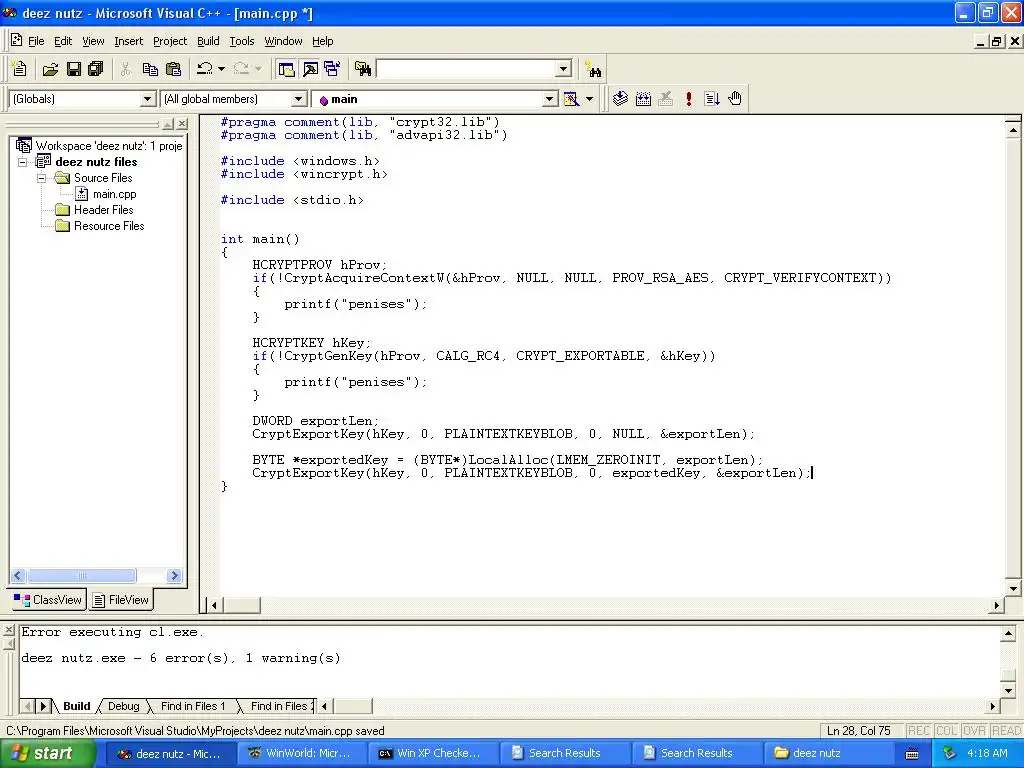1024x768 pixels.
Task: Open the main members dropdown
Action: (x=550, y=99)
